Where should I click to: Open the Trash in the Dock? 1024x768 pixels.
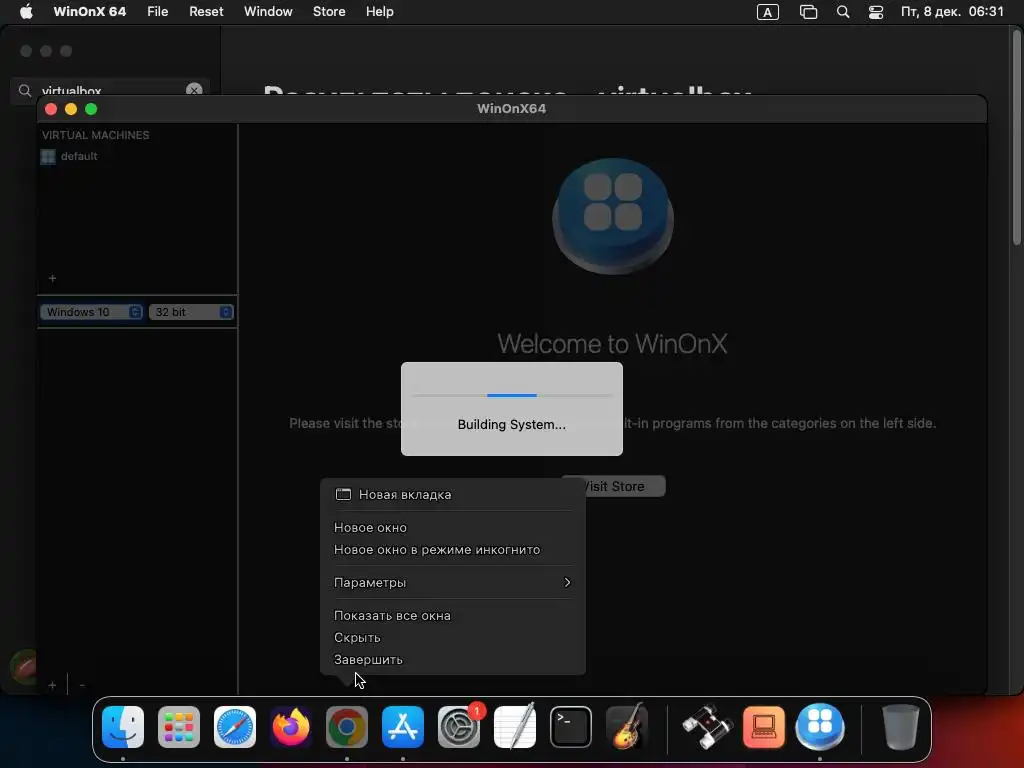(x=901, y=727)
